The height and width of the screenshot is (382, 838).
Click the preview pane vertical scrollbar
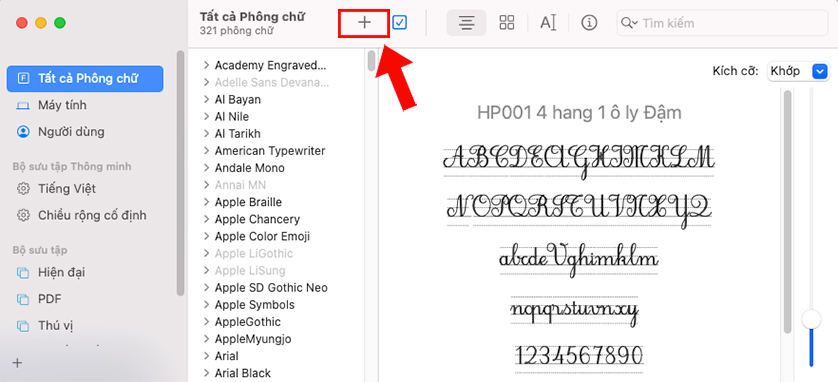click(787, 211)
